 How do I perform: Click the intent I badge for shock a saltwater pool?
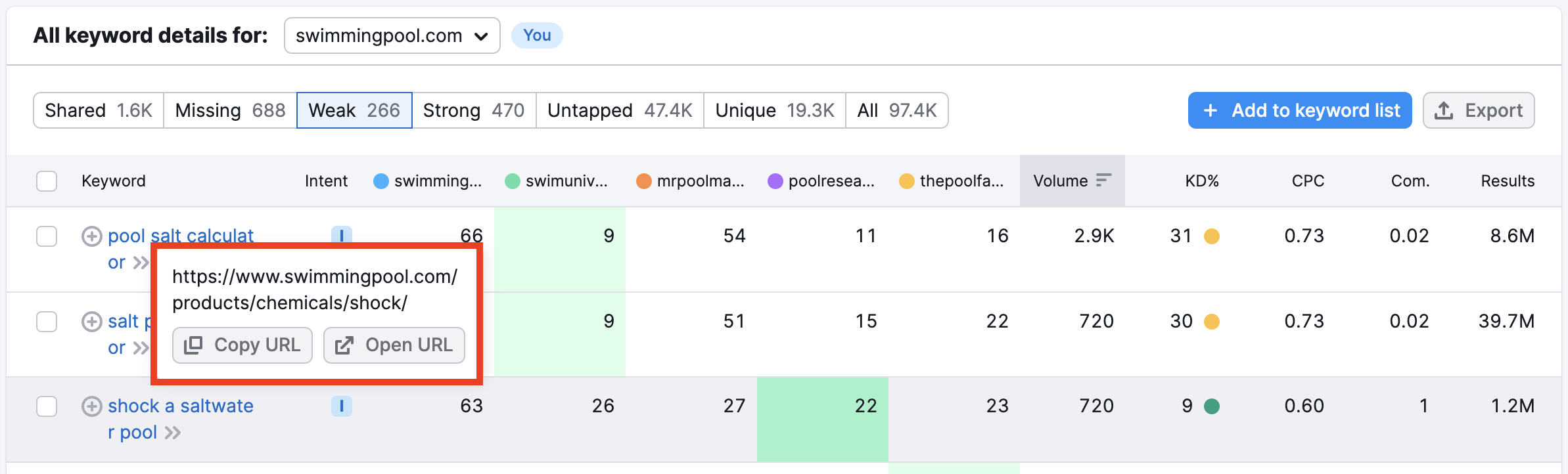pos(342,406)
